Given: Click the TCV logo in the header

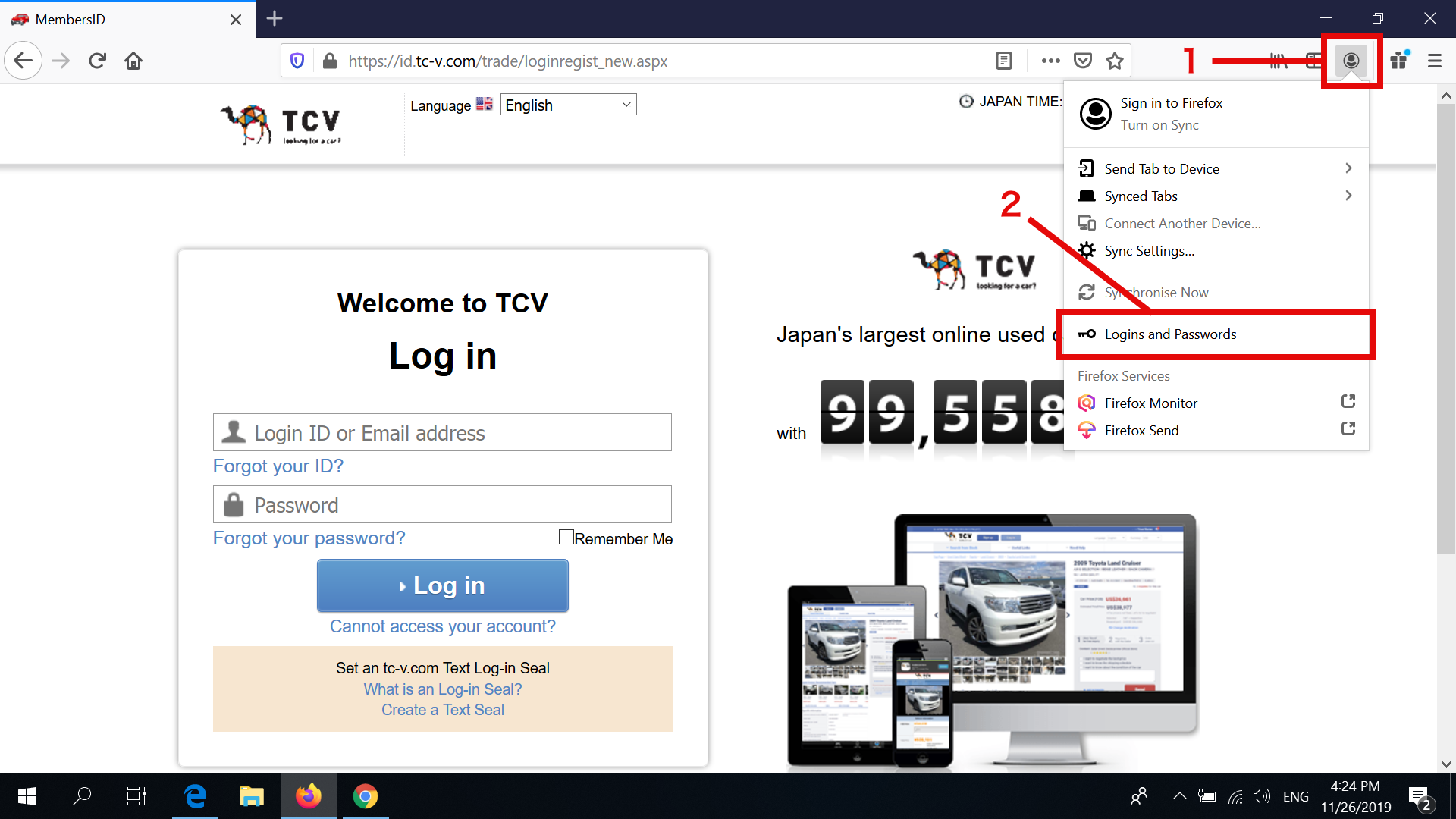Looking at the screenshot, I should pos(281,124).
